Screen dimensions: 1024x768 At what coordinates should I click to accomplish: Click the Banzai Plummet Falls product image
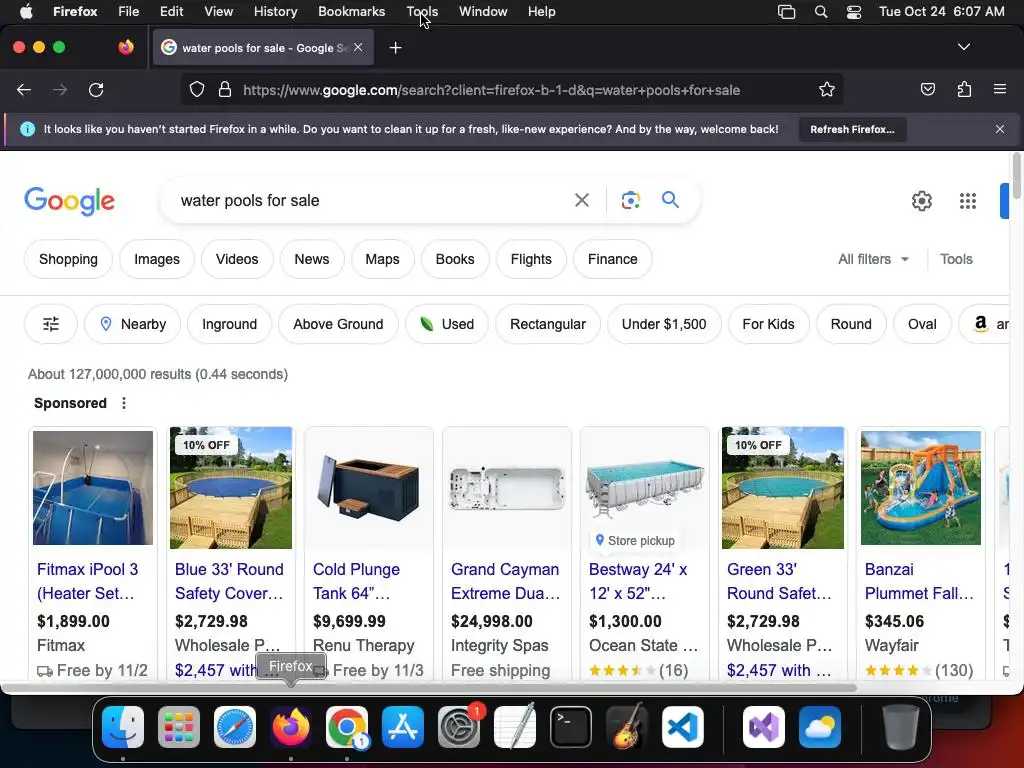pyautogui.click(x=920, y=487)
